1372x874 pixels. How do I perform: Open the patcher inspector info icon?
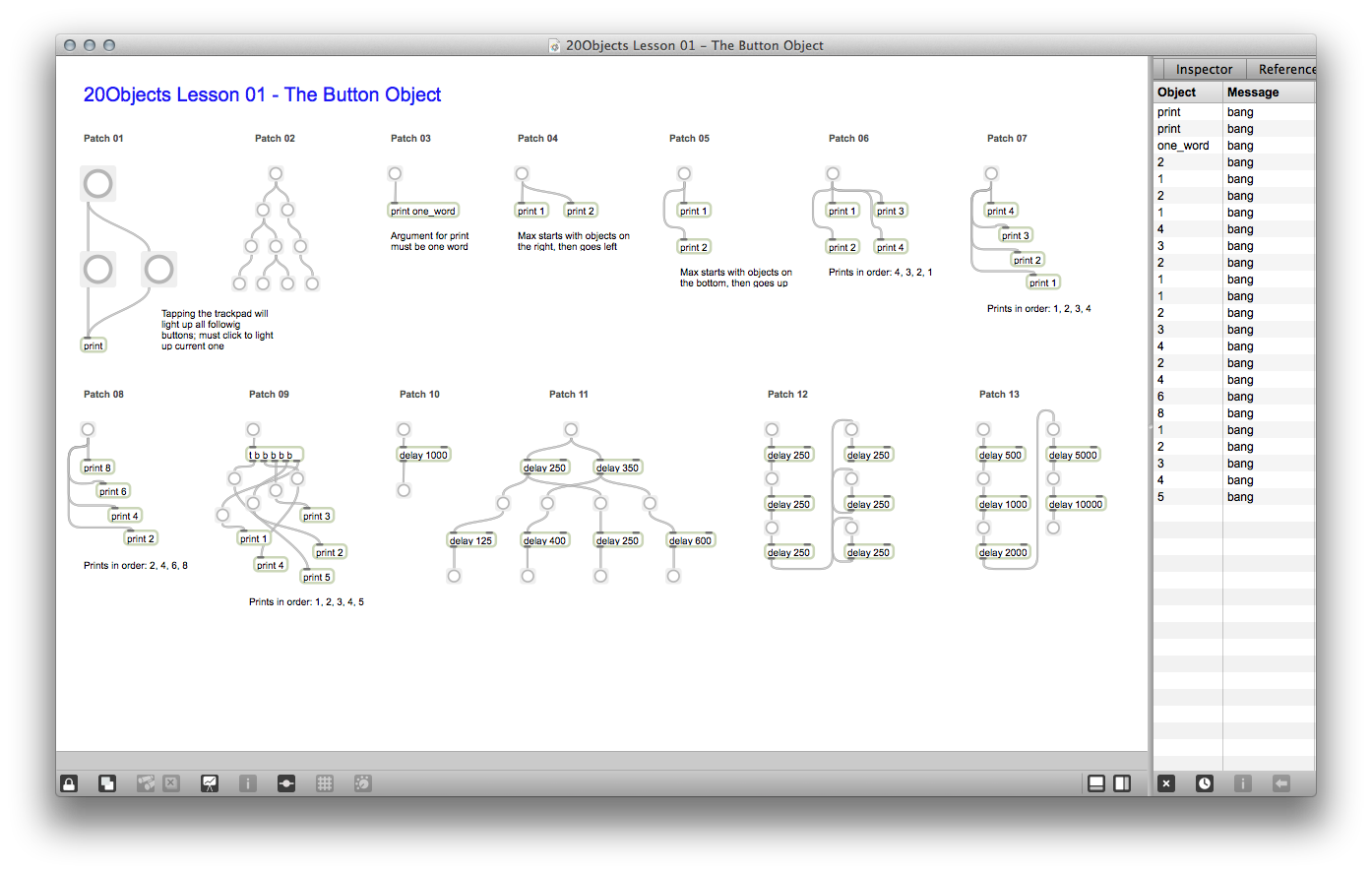pyautogui.click(x=248, y=783)
